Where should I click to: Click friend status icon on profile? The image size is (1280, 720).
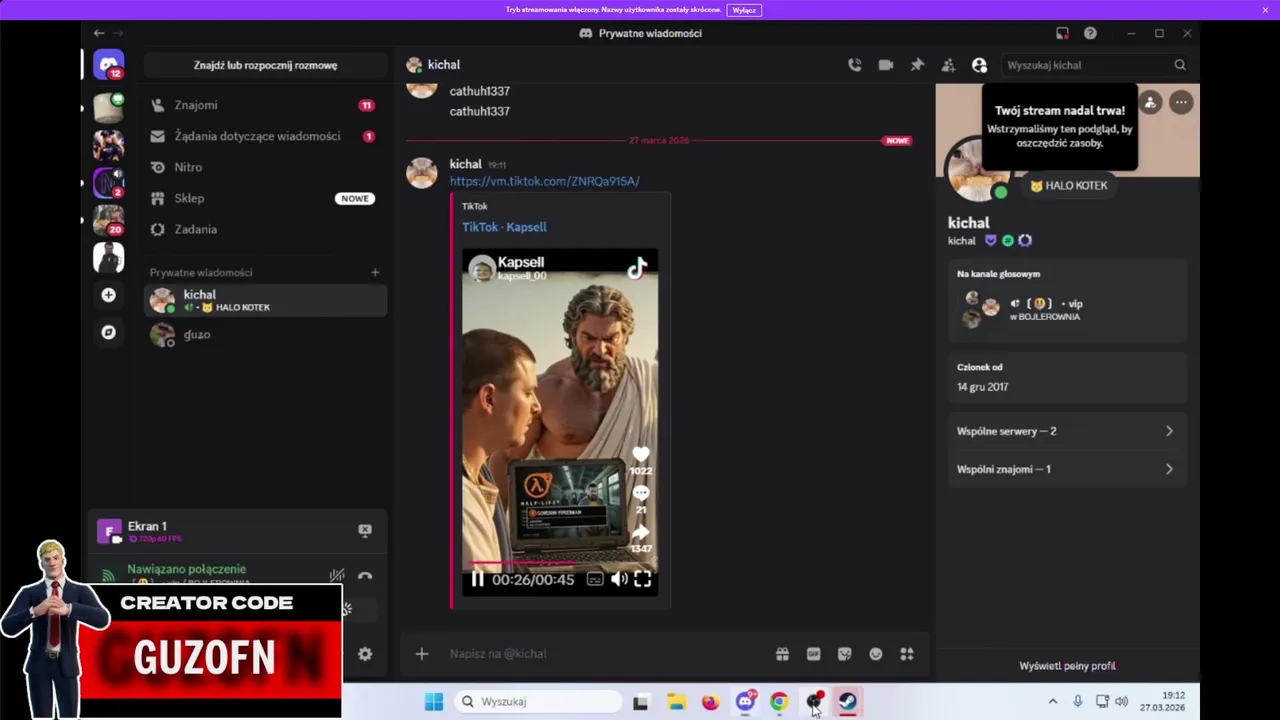pos(1150,102)
